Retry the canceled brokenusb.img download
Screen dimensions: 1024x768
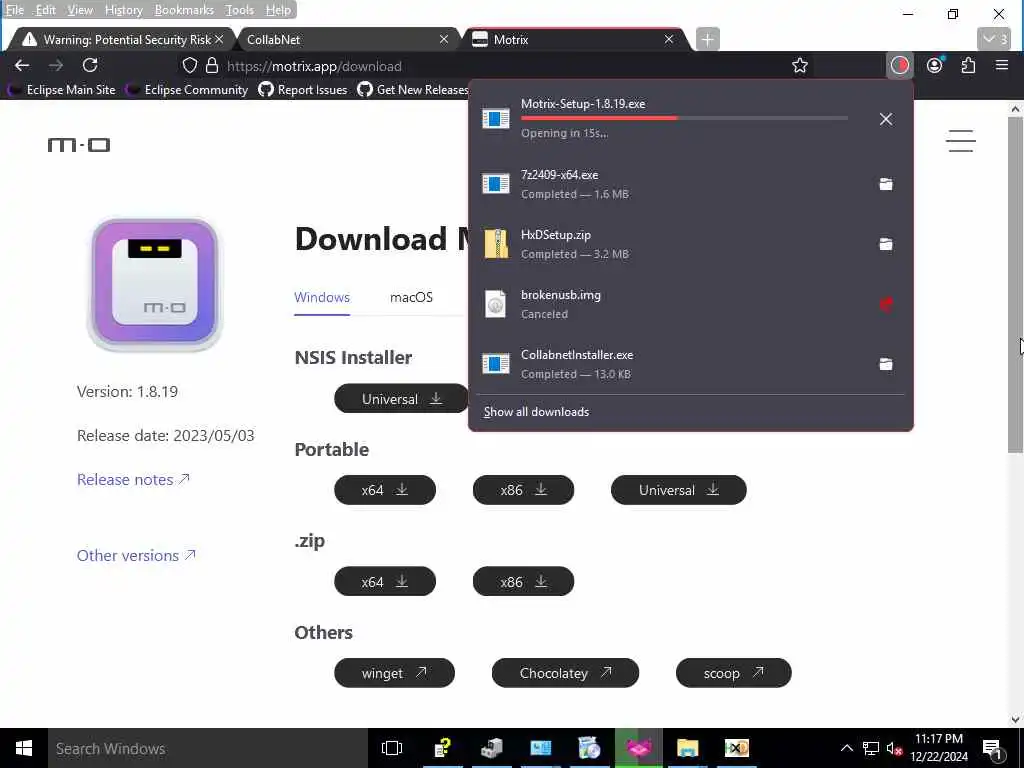(x=886, y=304)
